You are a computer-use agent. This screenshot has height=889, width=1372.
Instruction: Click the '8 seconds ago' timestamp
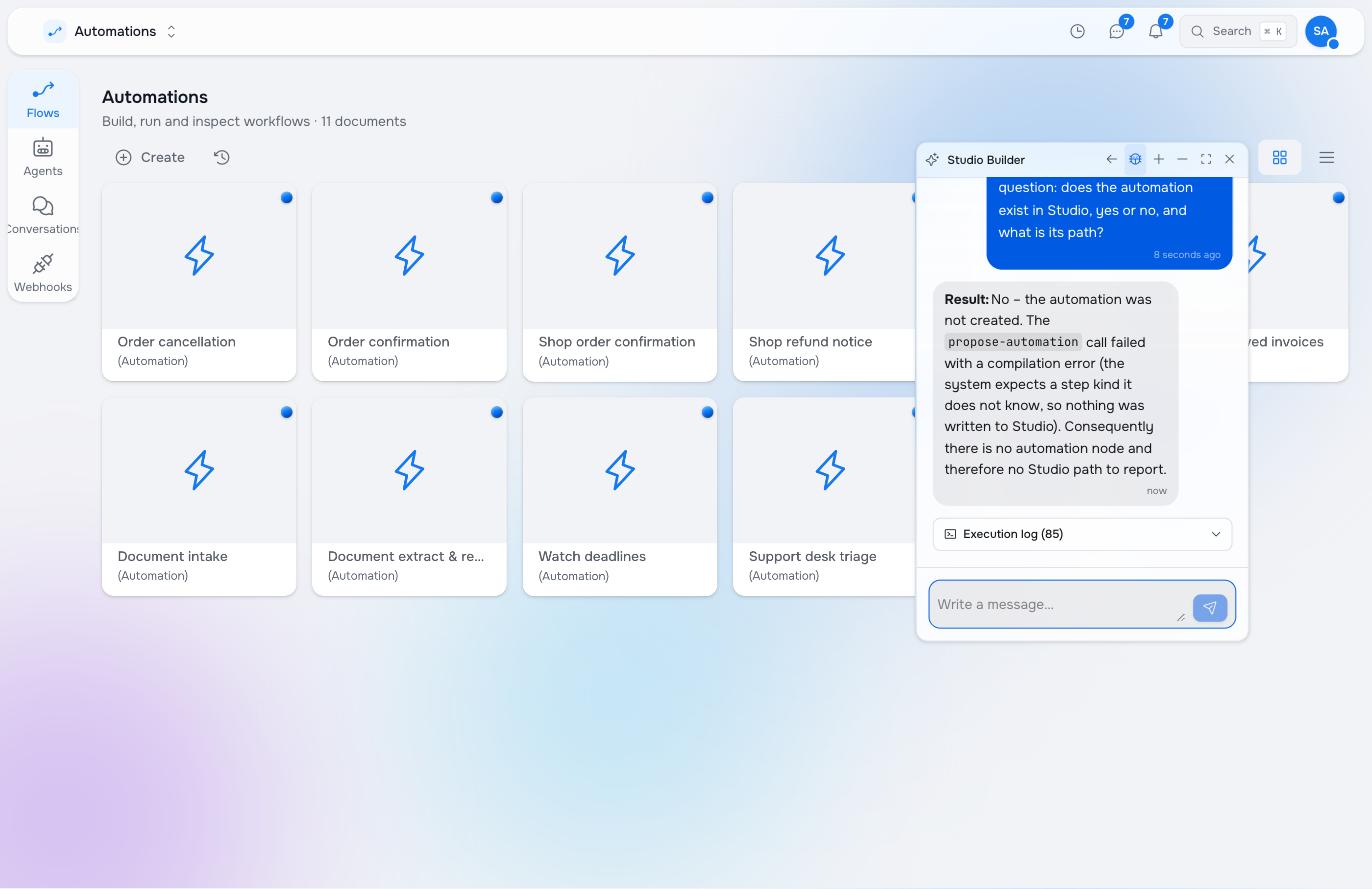click(1187, 255)
